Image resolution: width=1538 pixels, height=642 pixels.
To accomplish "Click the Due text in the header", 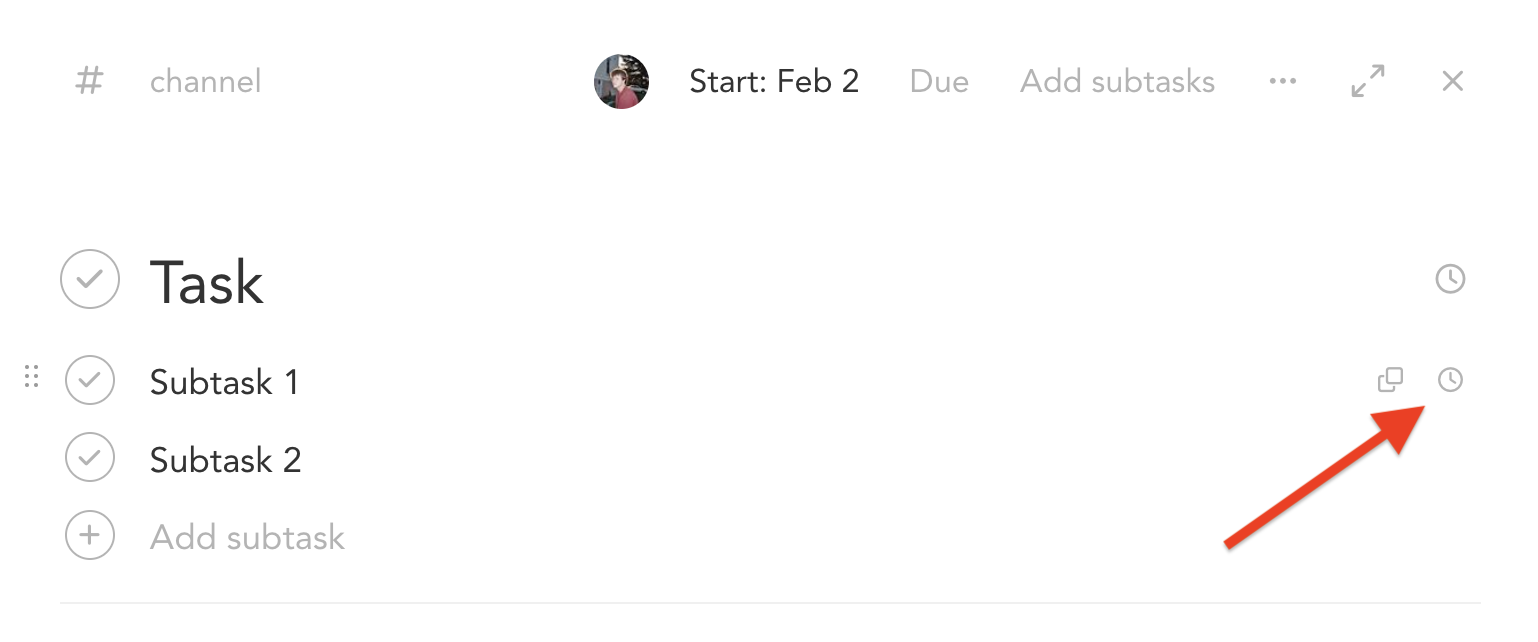I will click(938, 81).
